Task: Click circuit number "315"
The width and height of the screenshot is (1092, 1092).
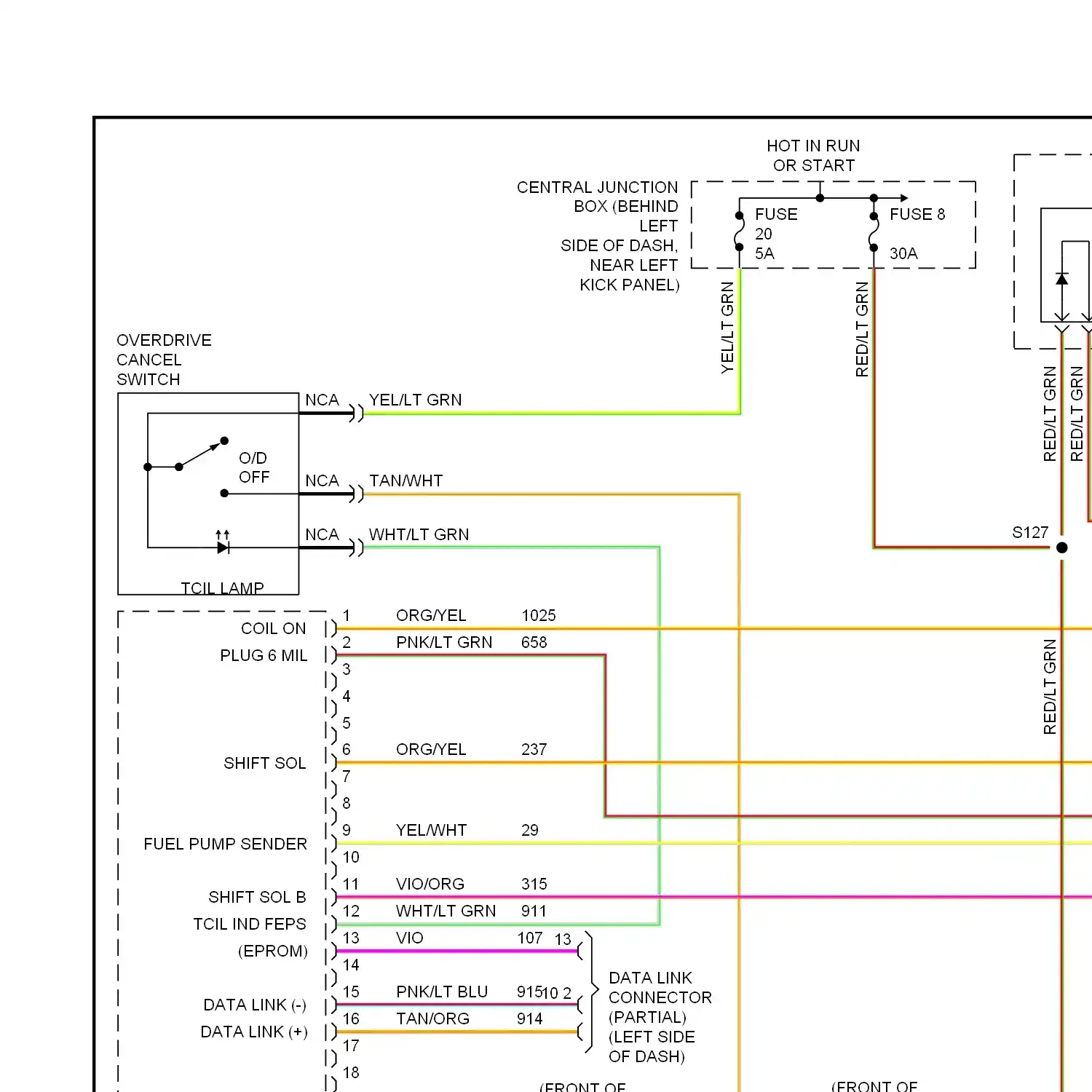Action: pyautogui.click(x=534, y=884)
